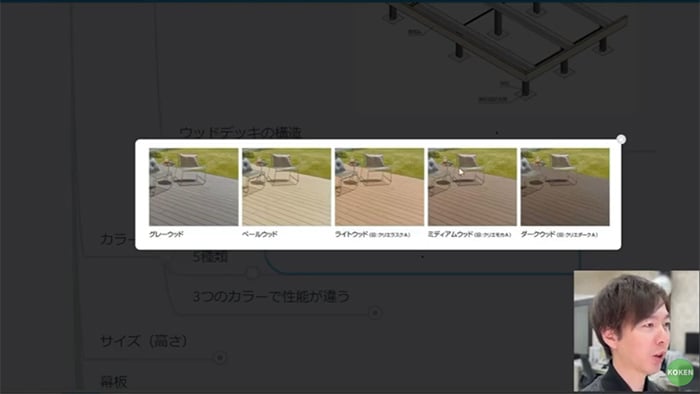Select the ミディアムウッド deck thumbnail

click(x=472, y=187)
